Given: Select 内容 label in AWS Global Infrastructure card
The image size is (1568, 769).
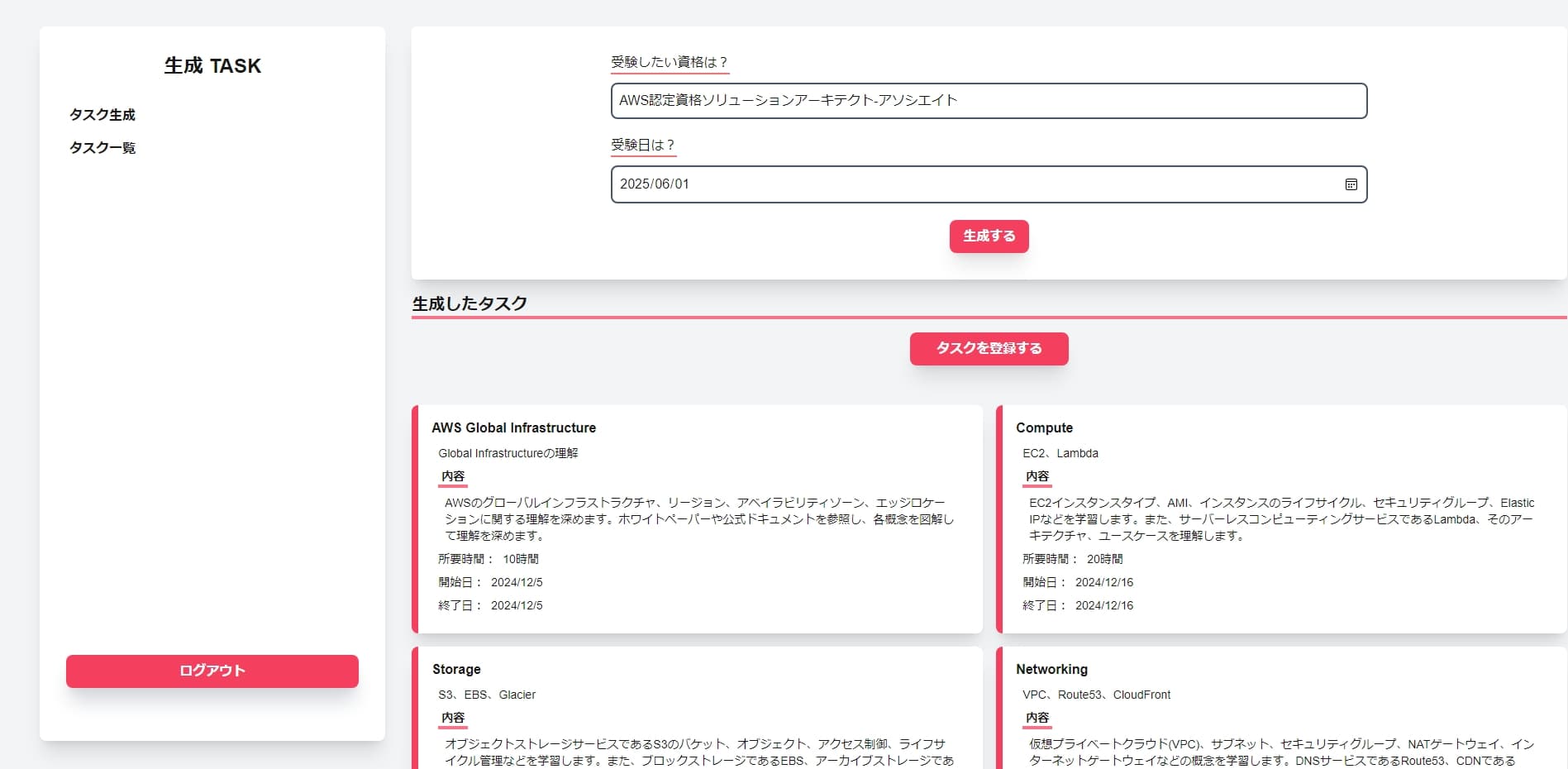Looking at the screenshot, I should pyautogui.click(x=453, y=476).
